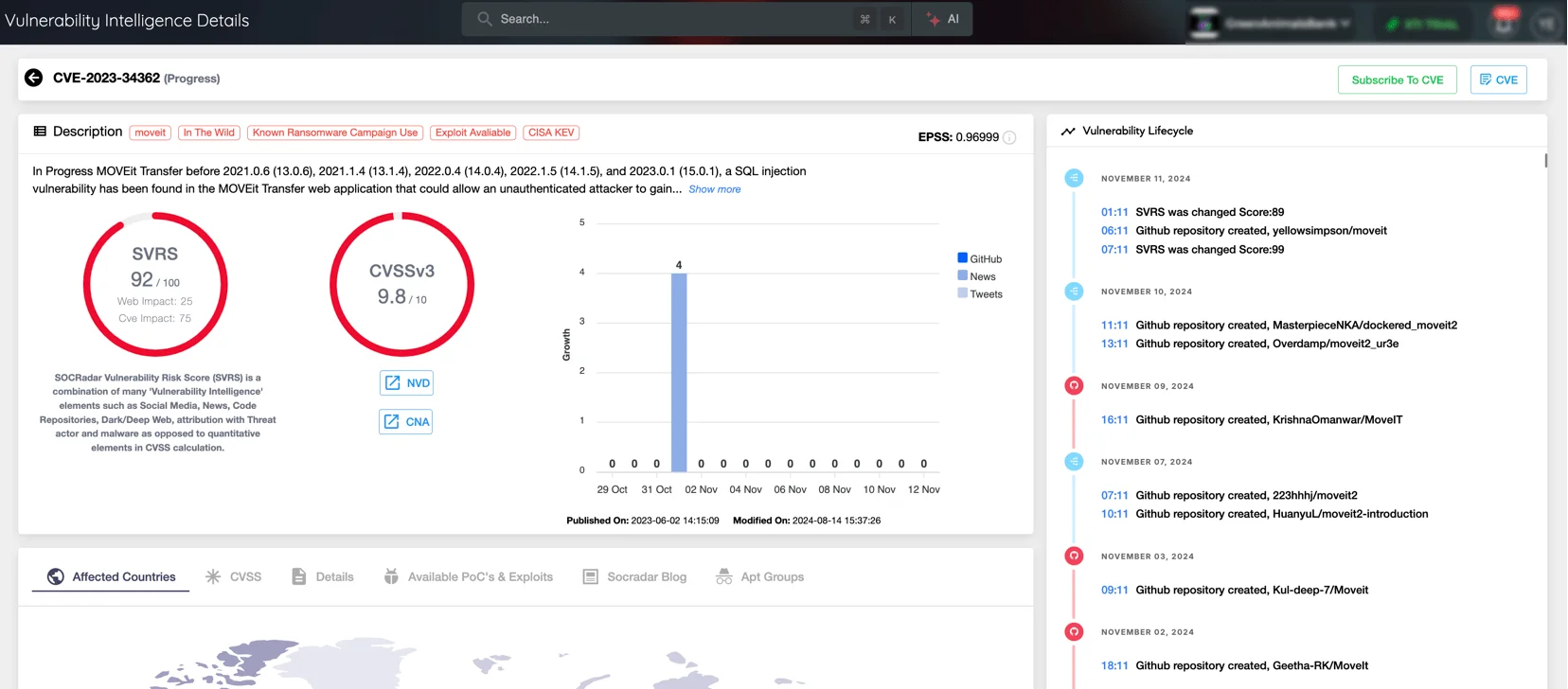Toggle the News legend series
Viewport: 1568px width, 689px height.
pyautogui.click(x=976, y=276)
